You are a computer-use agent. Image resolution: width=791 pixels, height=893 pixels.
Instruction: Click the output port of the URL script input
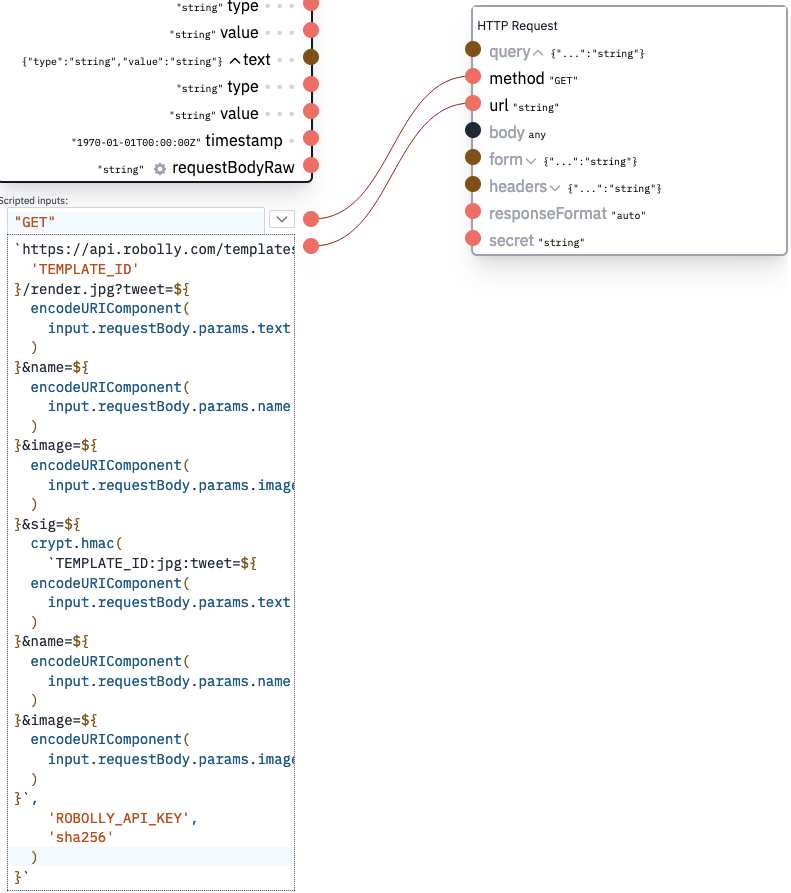(311, 246)
